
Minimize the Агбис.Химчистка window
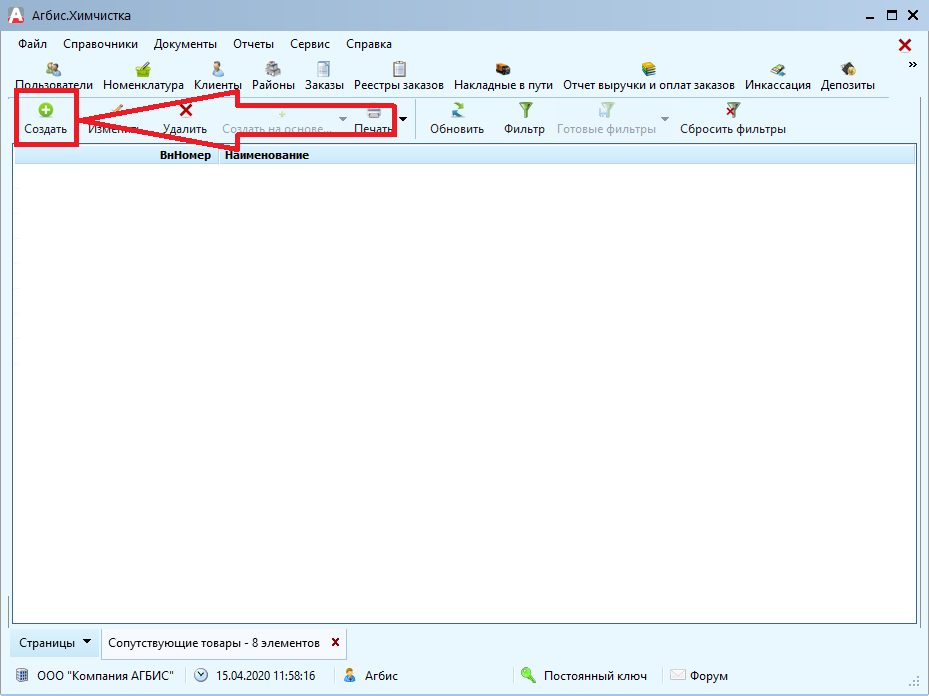[x=870, y=16]
